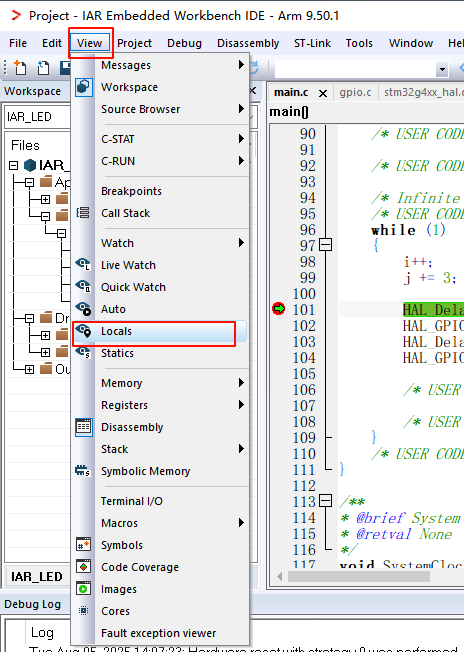Open the Tools menu
464x652 pixels.
click(359, 43)
